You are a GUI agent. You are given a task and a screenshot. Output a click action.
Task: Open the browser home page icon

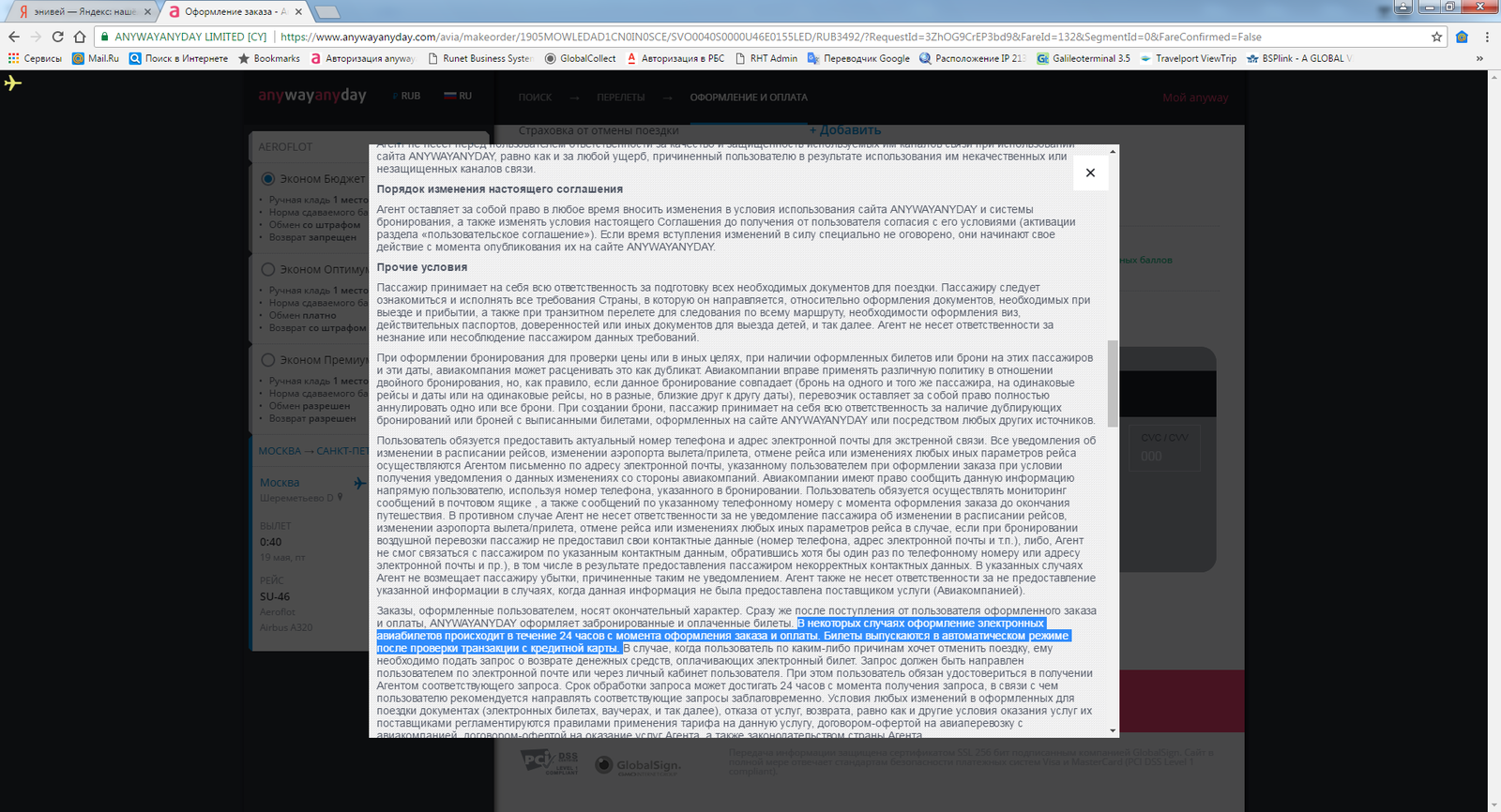[x=80, y=37]
